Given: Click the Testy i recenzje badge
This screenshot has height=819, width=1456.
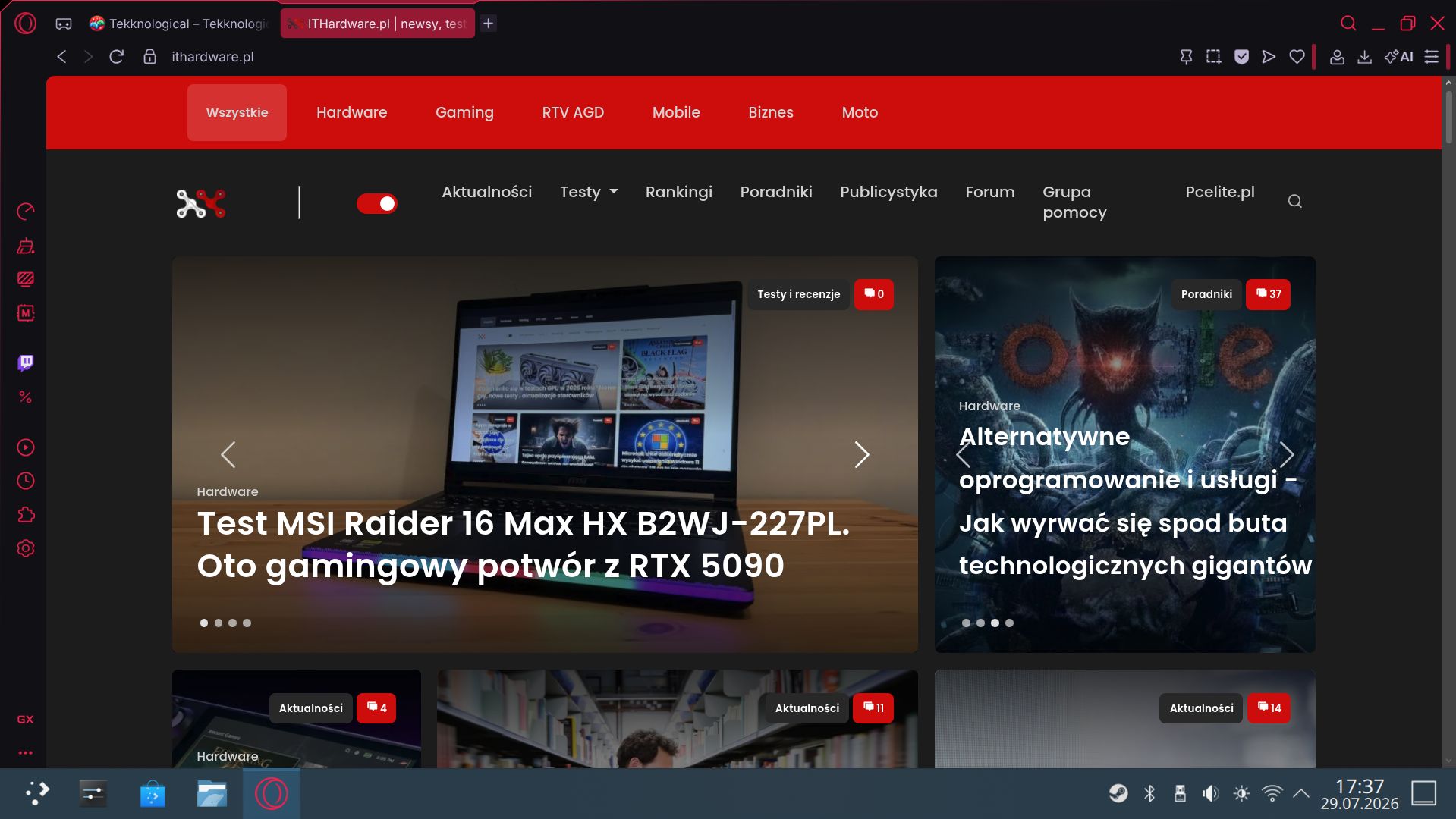Looking at the screenshot, I should 798,294.
